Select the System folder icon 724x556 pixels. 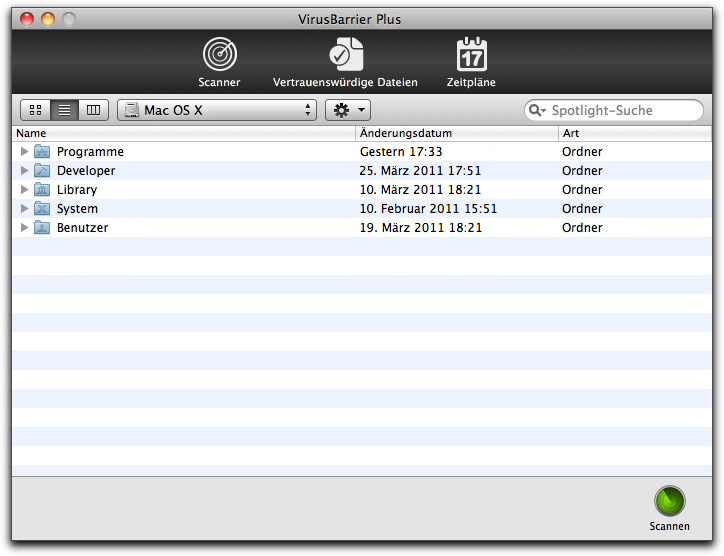[x=42, y=208]
